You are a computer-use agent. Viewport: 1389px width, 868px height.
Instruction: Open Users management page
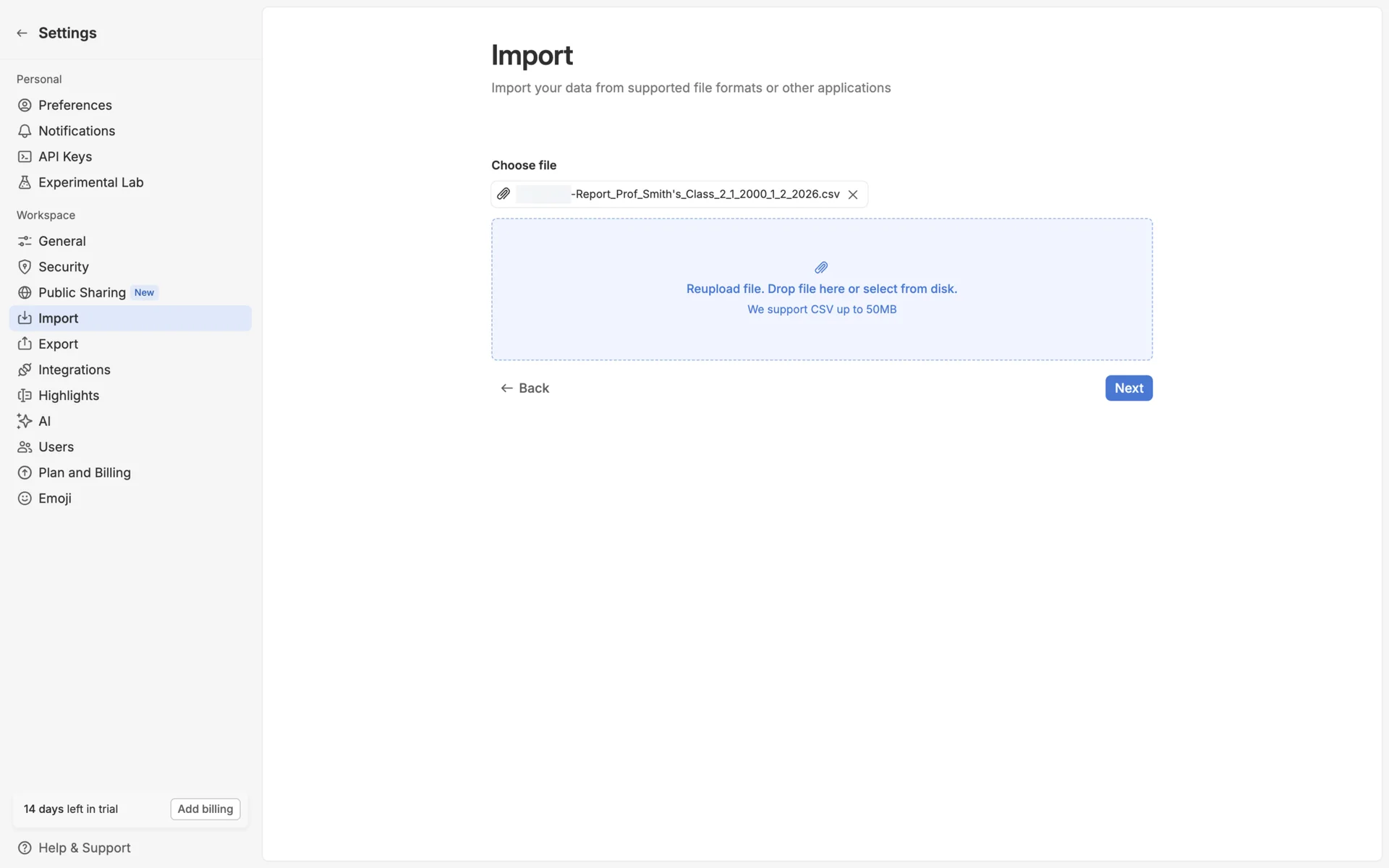point(56,447)
